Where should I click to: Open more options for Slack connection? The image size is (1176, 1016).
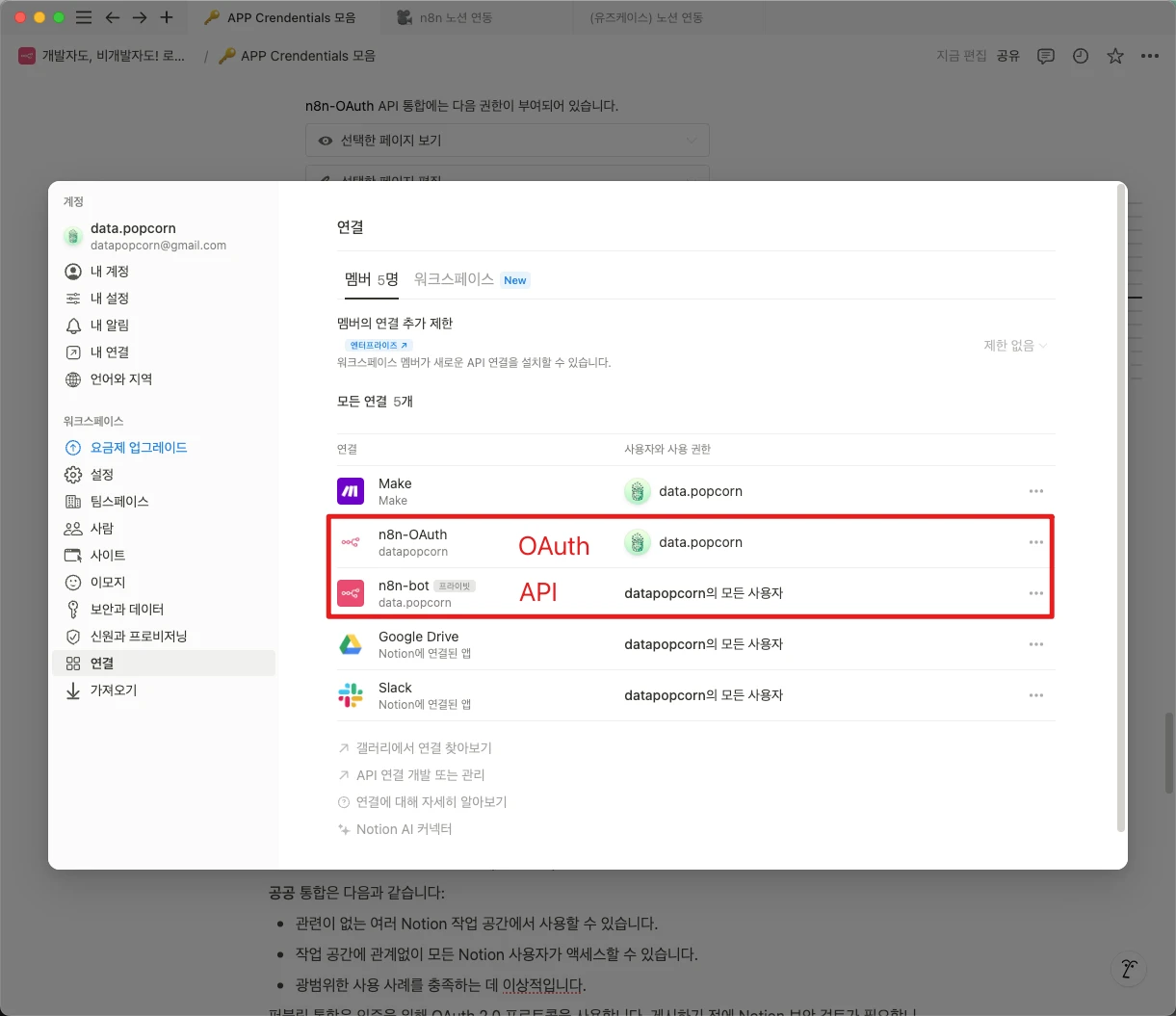point(1035,695)
